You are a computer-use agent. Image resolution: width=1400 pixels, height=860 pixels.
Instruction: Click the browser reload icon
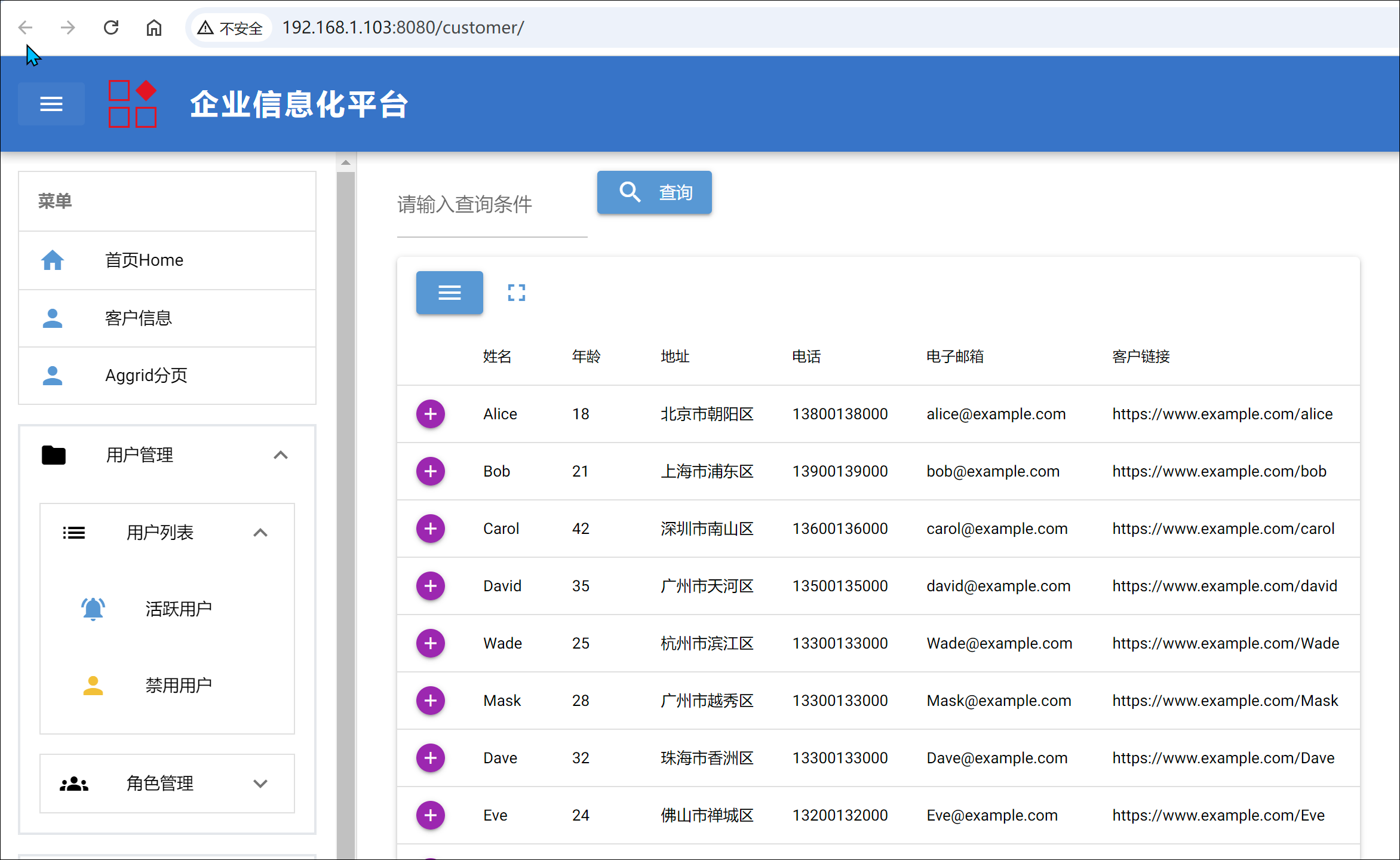point(111,27)
